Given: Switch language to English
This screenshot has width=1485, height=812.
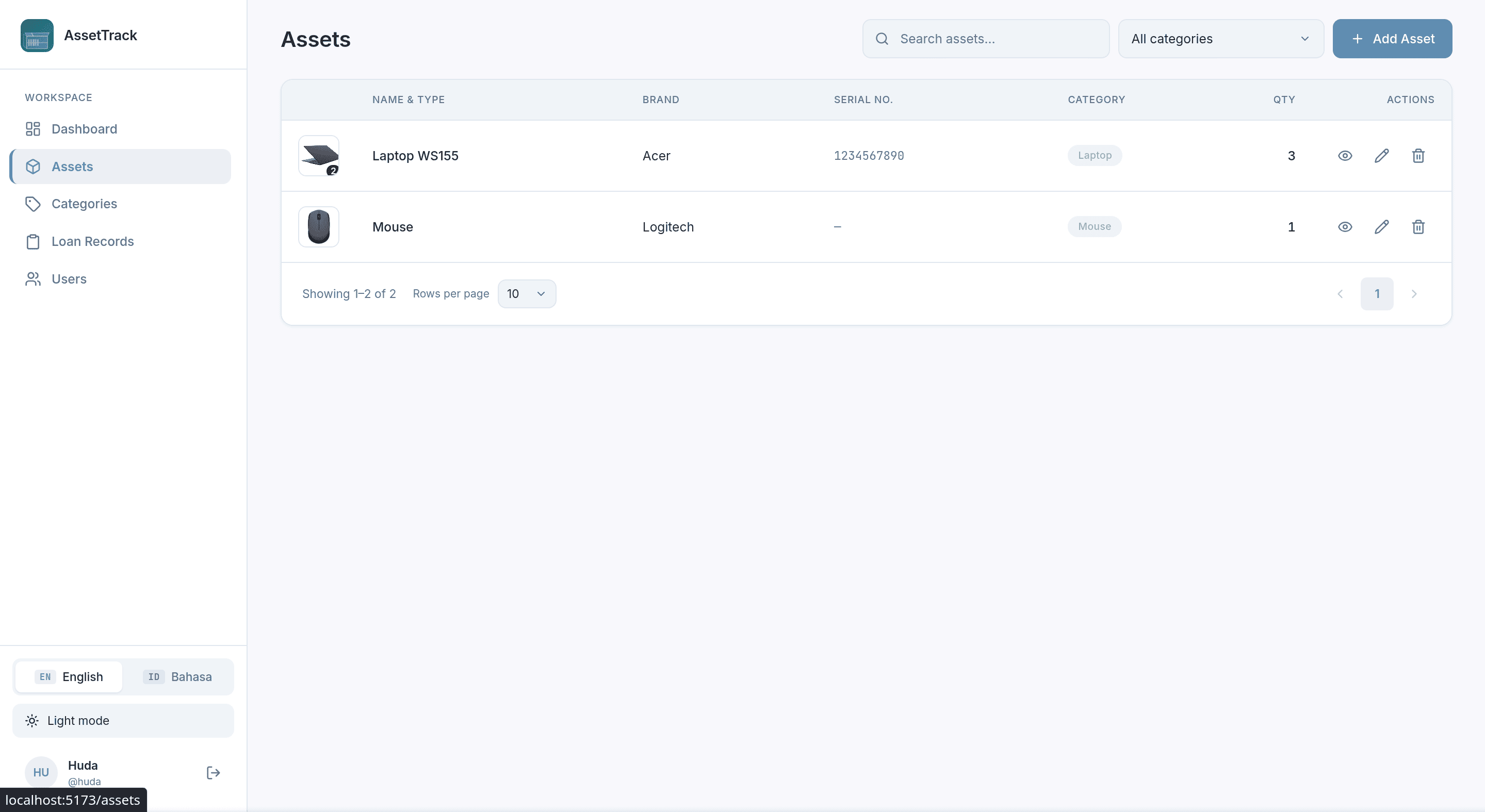Looking at the screenshot, I should pyautogui.click(x=69, y=677).
